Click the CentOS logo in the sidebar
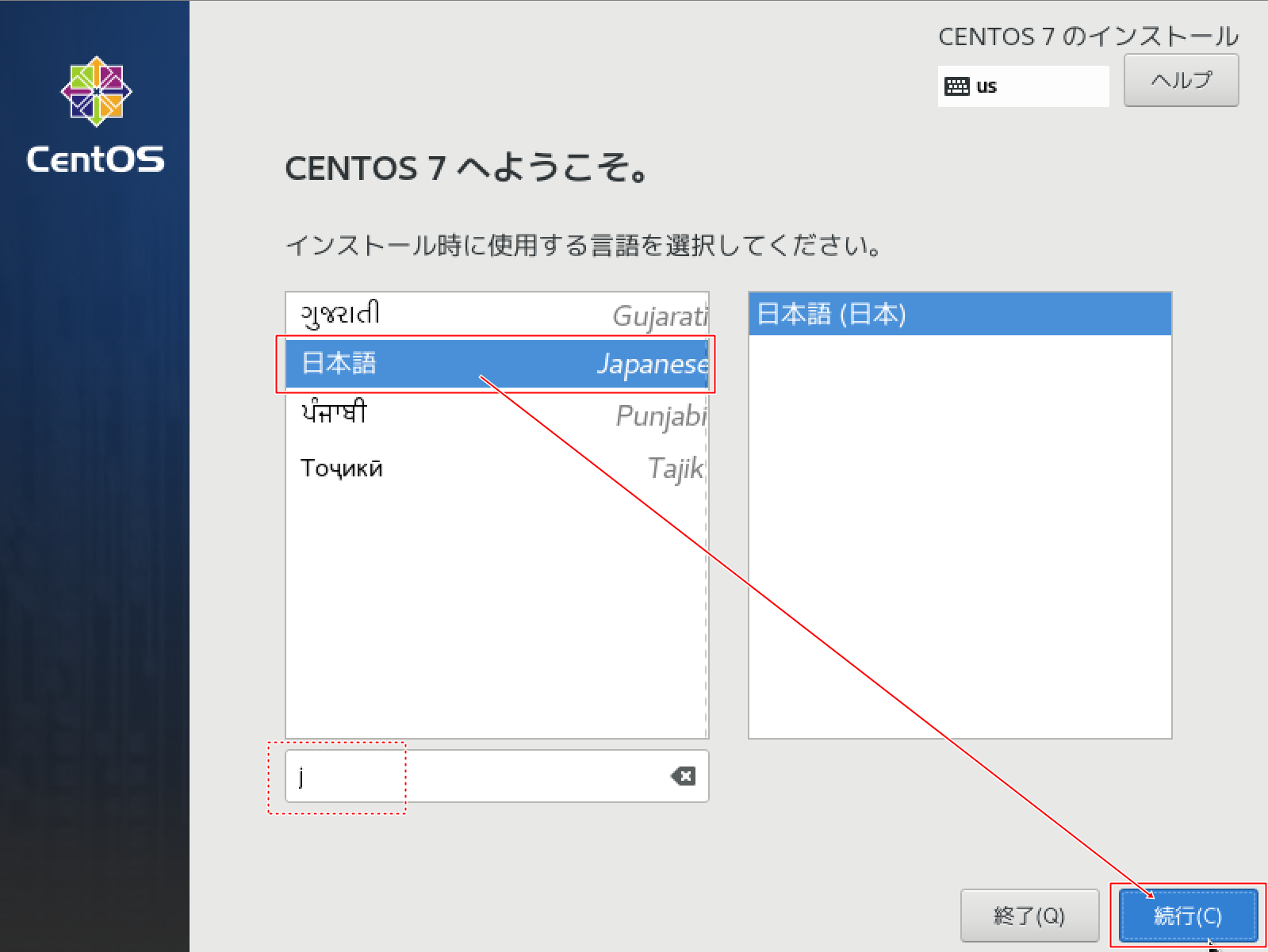The image size is (1268, 952). pyautogui.click(x=96, y=115)
